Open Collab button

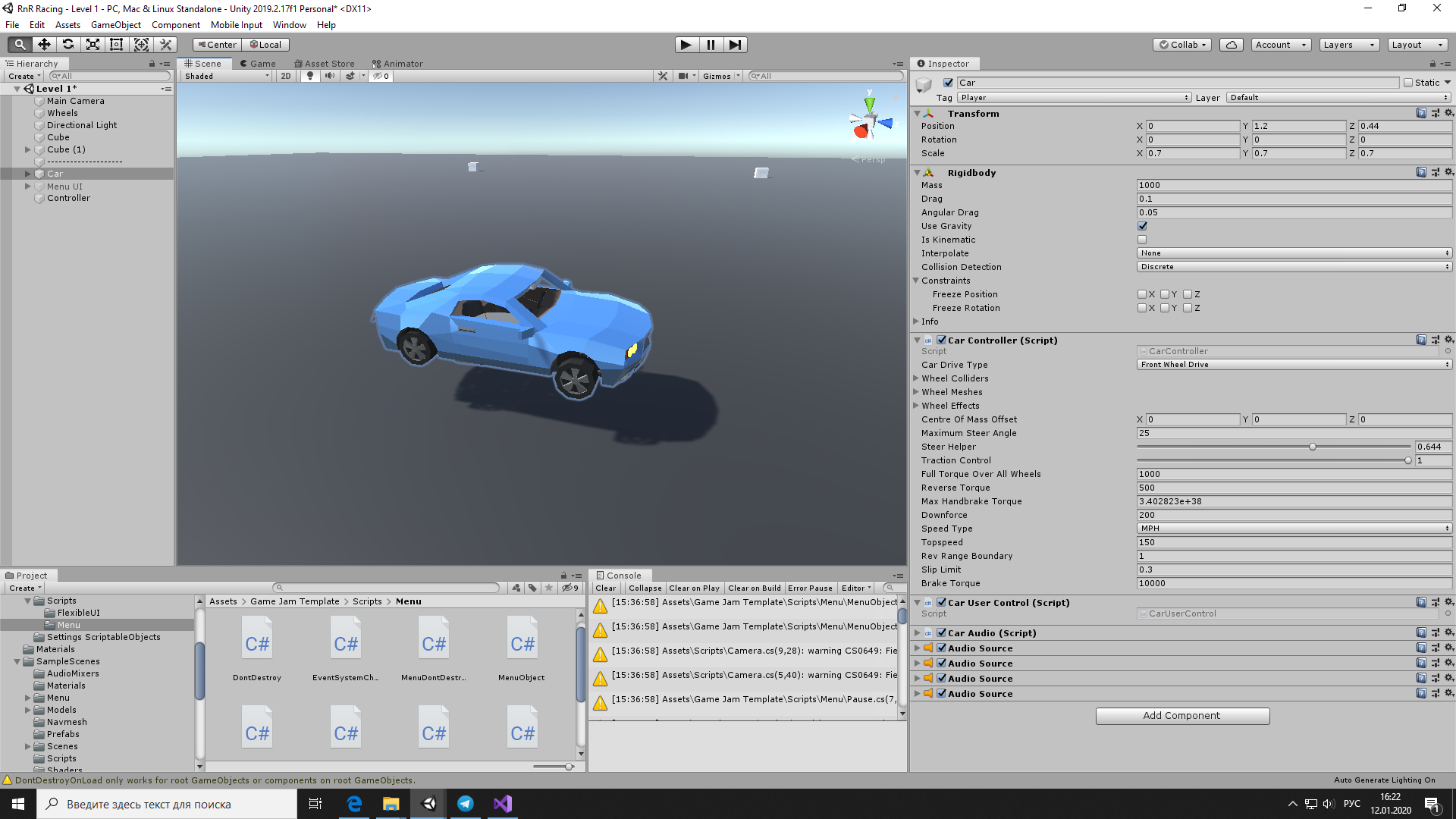pos(1182,45)
